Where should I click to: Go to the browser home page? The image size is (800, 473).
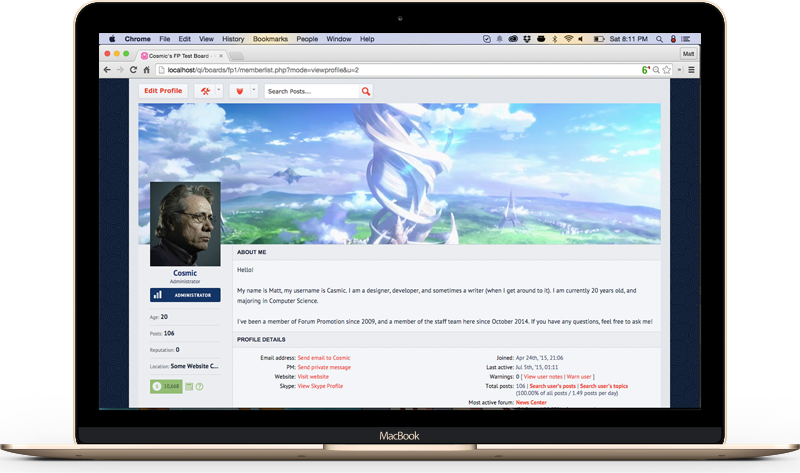[x=146, y=70]
